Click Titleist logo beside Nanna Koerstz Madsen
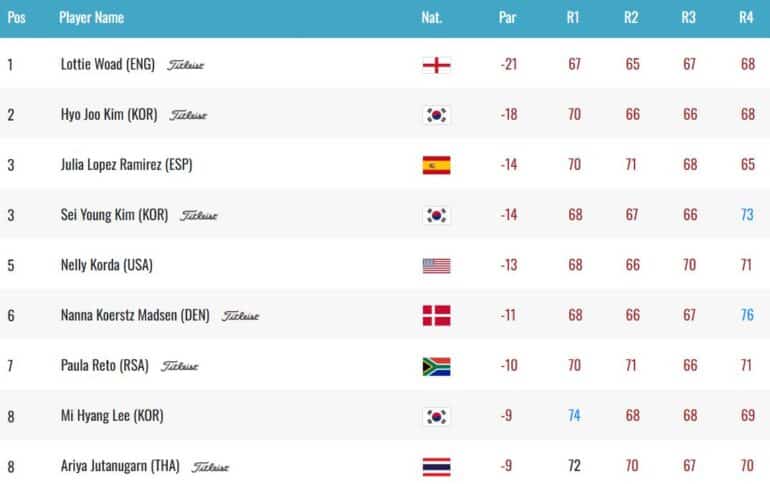The width and height of the screenshot is (770, 484). click(x=240, y=316)
